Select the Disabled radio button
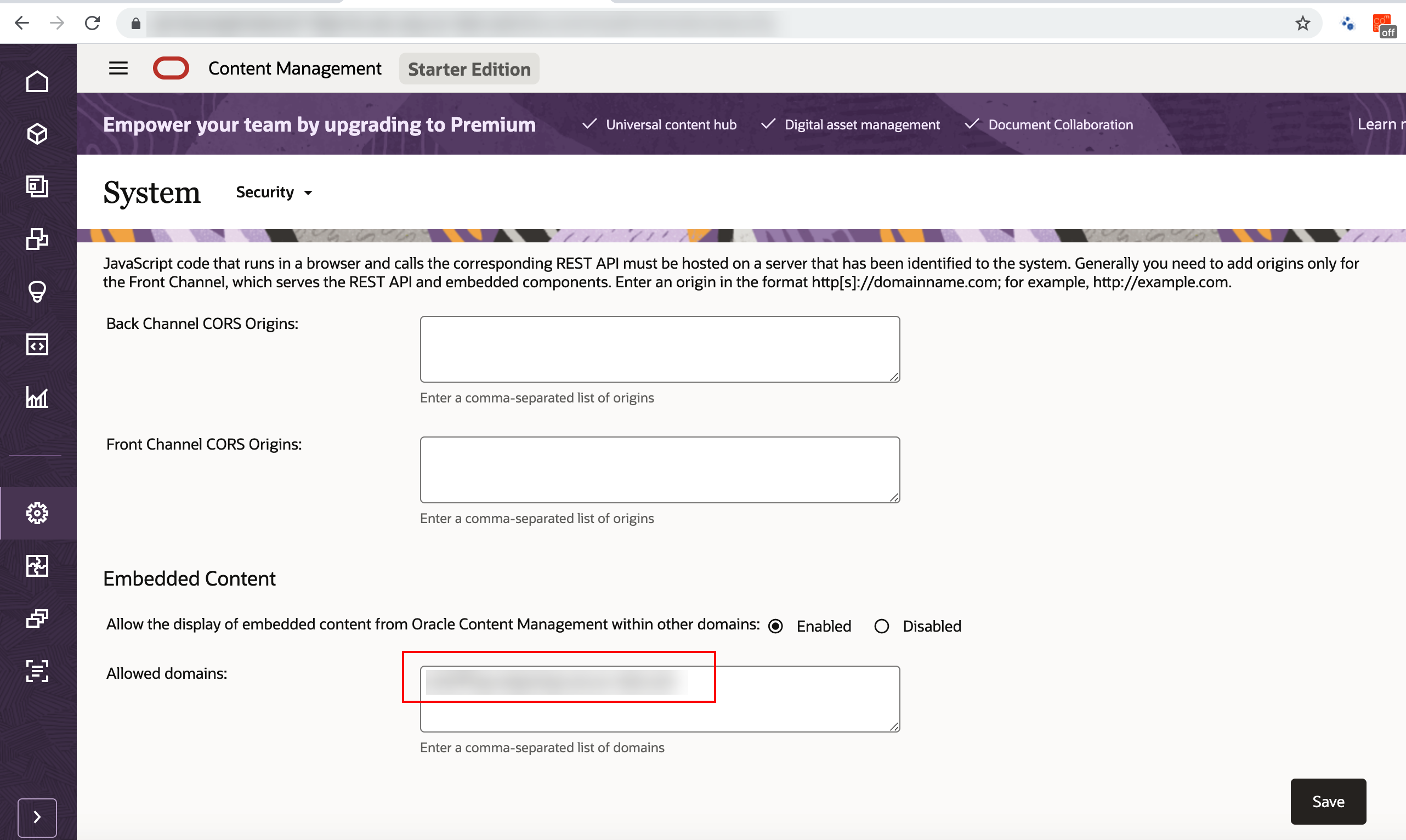Image resolution: width=1406 pixels, height=840 pixels. click(x=881, y=626)
